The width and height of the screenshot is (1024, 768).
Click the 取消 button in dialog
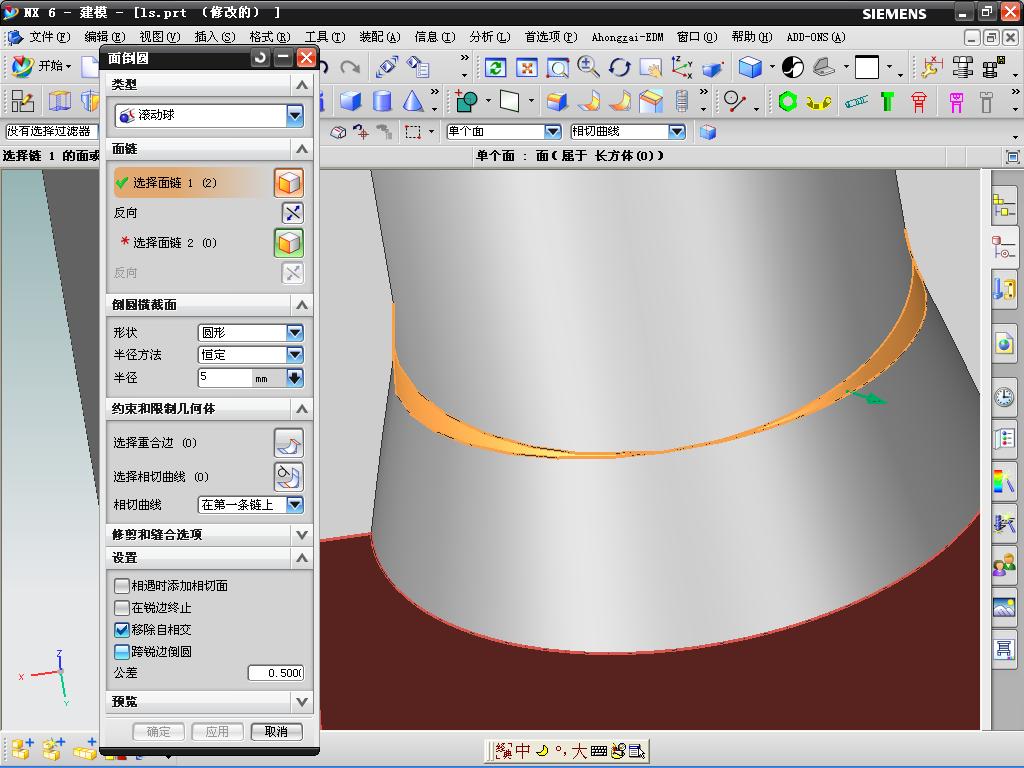coord(276,732)
